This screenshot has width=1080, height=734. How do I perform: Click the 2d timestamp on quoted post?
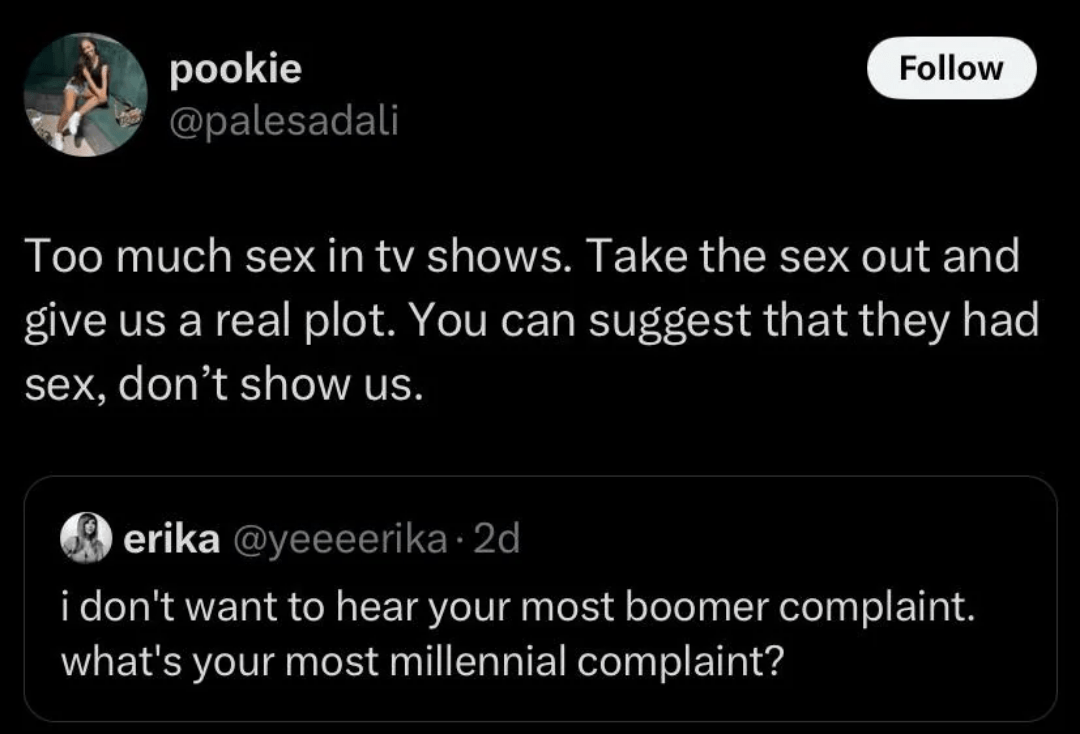pyautogui.click(x=496, y=540)
